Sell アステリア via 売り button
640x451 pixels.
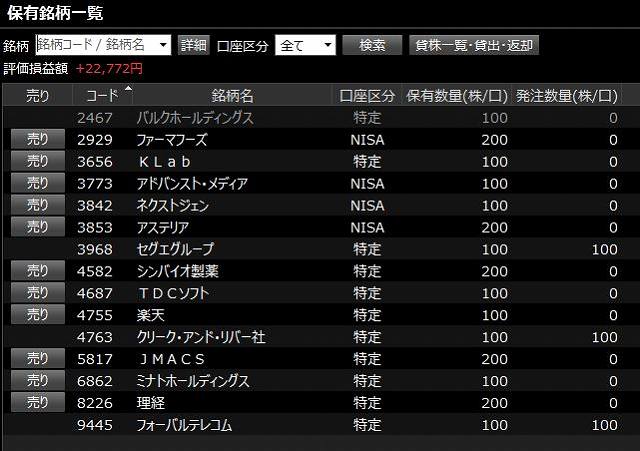(38, 227)
